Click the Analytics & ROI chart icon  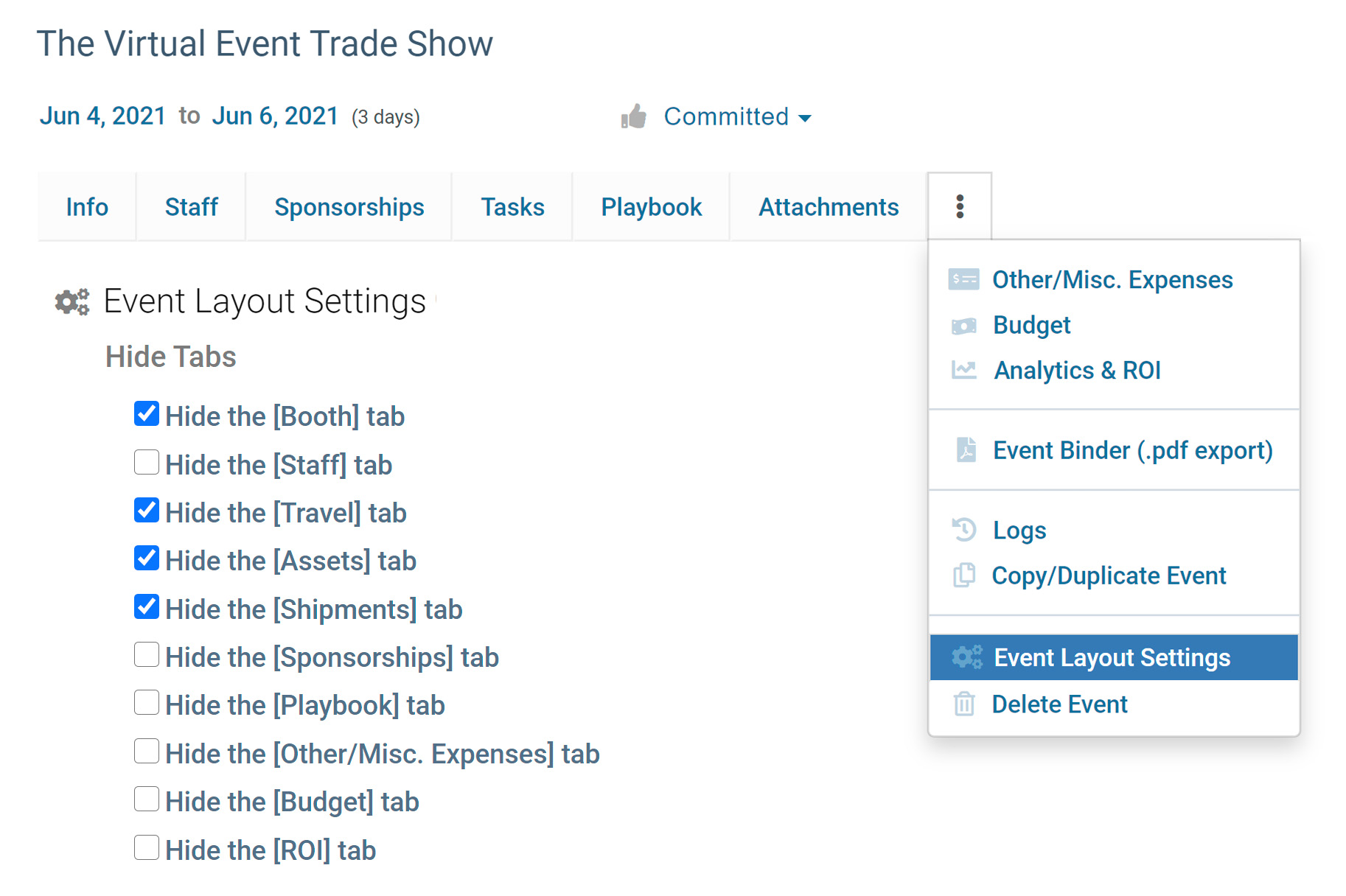click(x=963, y=370)
